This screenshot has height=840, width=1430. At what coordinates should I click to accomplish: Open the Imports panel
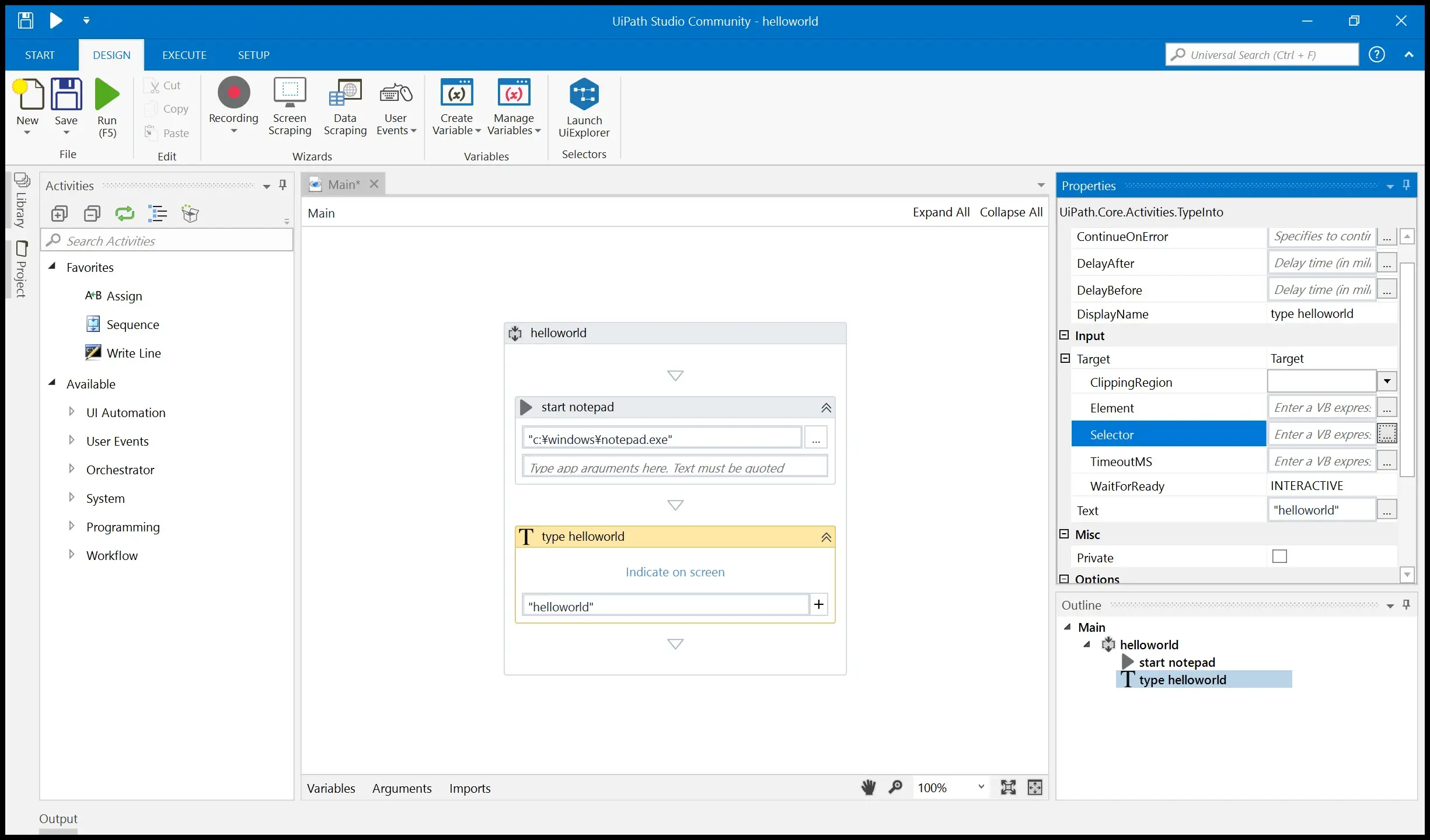[470, 789]
